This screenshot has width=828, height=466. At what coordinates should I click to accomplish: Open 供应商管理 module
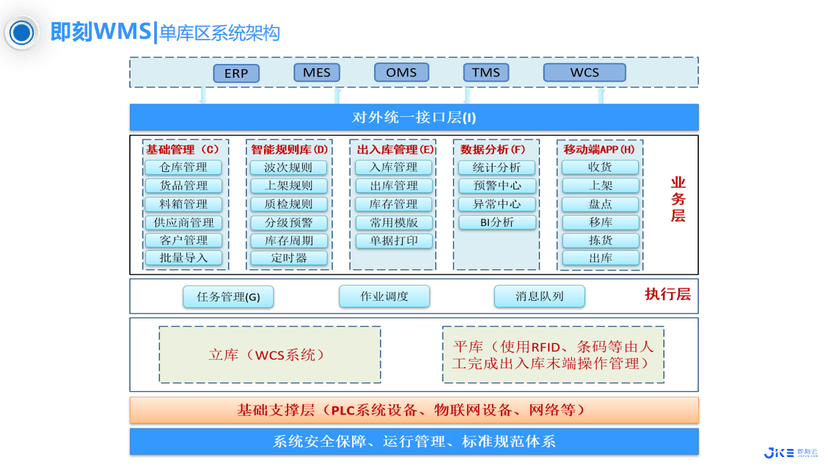tap(183, 222)
